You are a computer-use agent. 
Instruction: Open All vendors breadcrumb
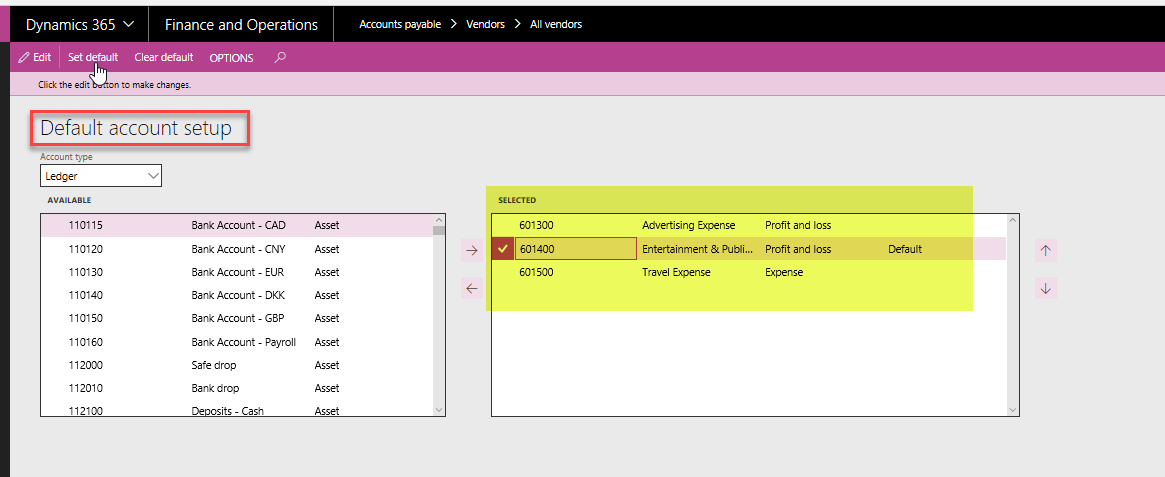pyautogui.click(x=557, y=24)
